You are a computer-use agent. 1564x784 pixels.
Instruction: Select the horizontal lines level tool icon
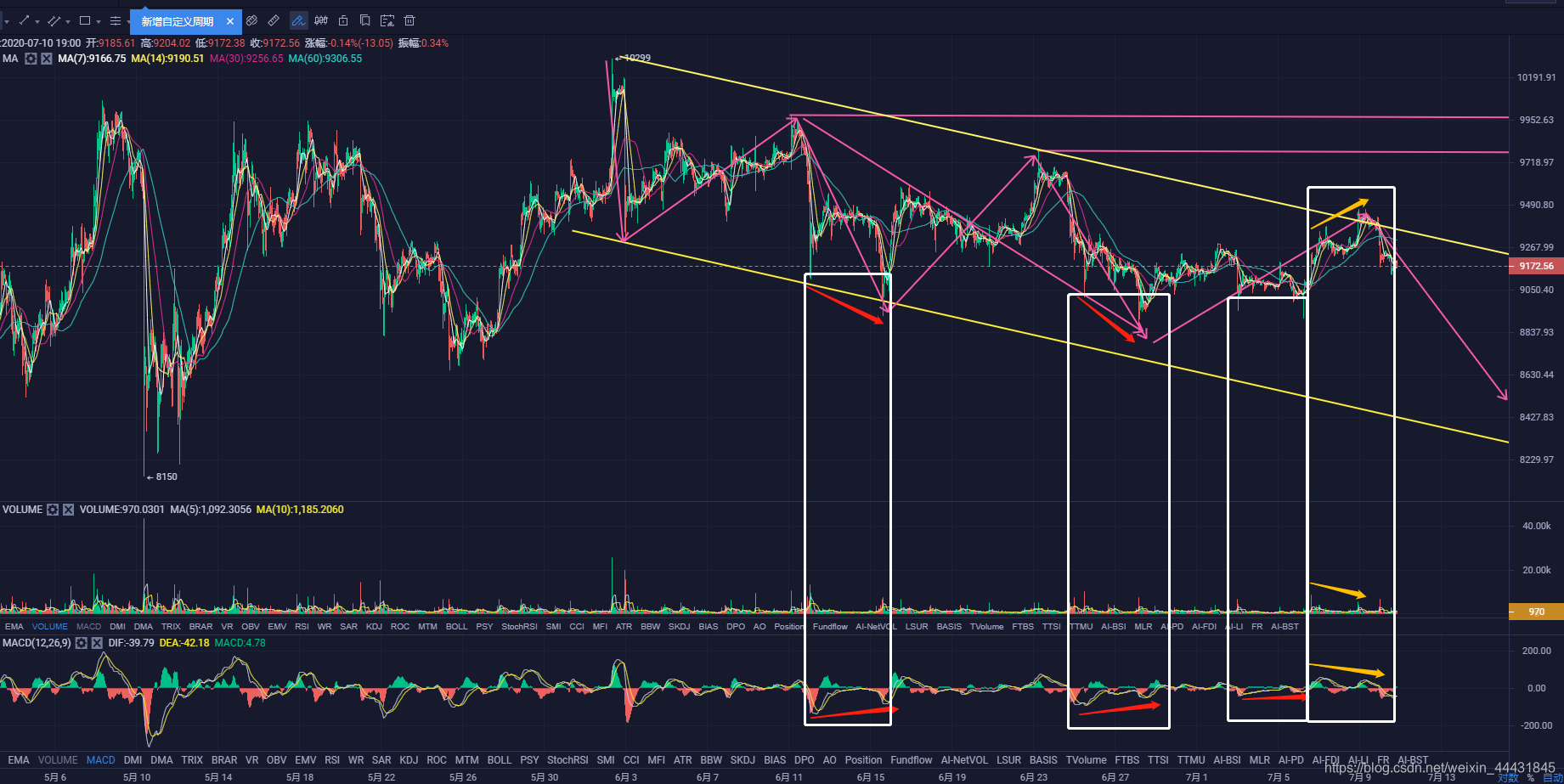[116, 20]
